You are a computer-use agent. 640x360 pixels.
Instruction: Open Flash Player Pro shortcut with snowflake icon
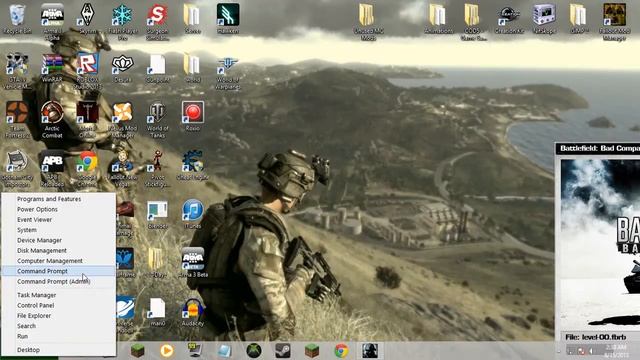[122, 21]
